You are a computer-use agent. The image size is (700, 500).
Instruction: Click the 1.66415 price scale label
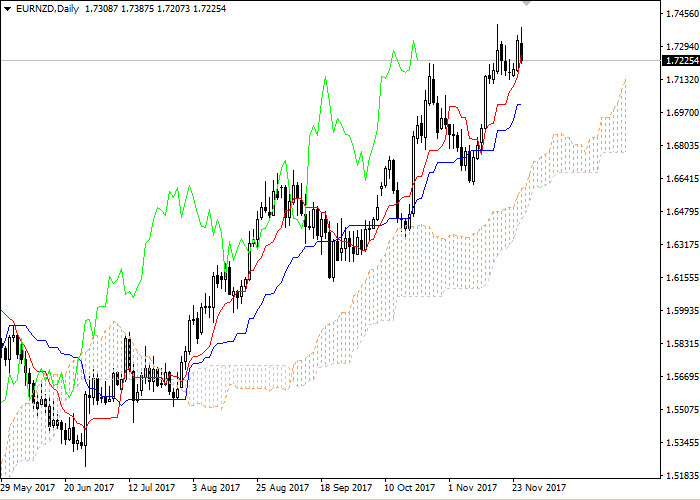tap(682, 179)
